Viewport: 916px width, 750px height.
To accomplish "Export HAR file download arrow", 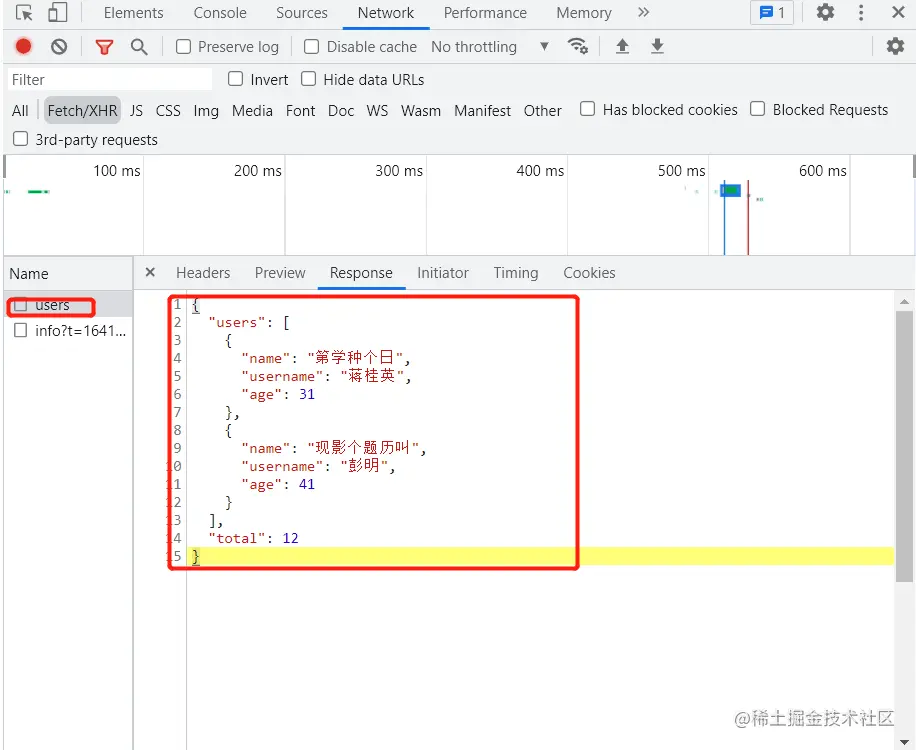I will pyautogui.click(x=657, y=46).
